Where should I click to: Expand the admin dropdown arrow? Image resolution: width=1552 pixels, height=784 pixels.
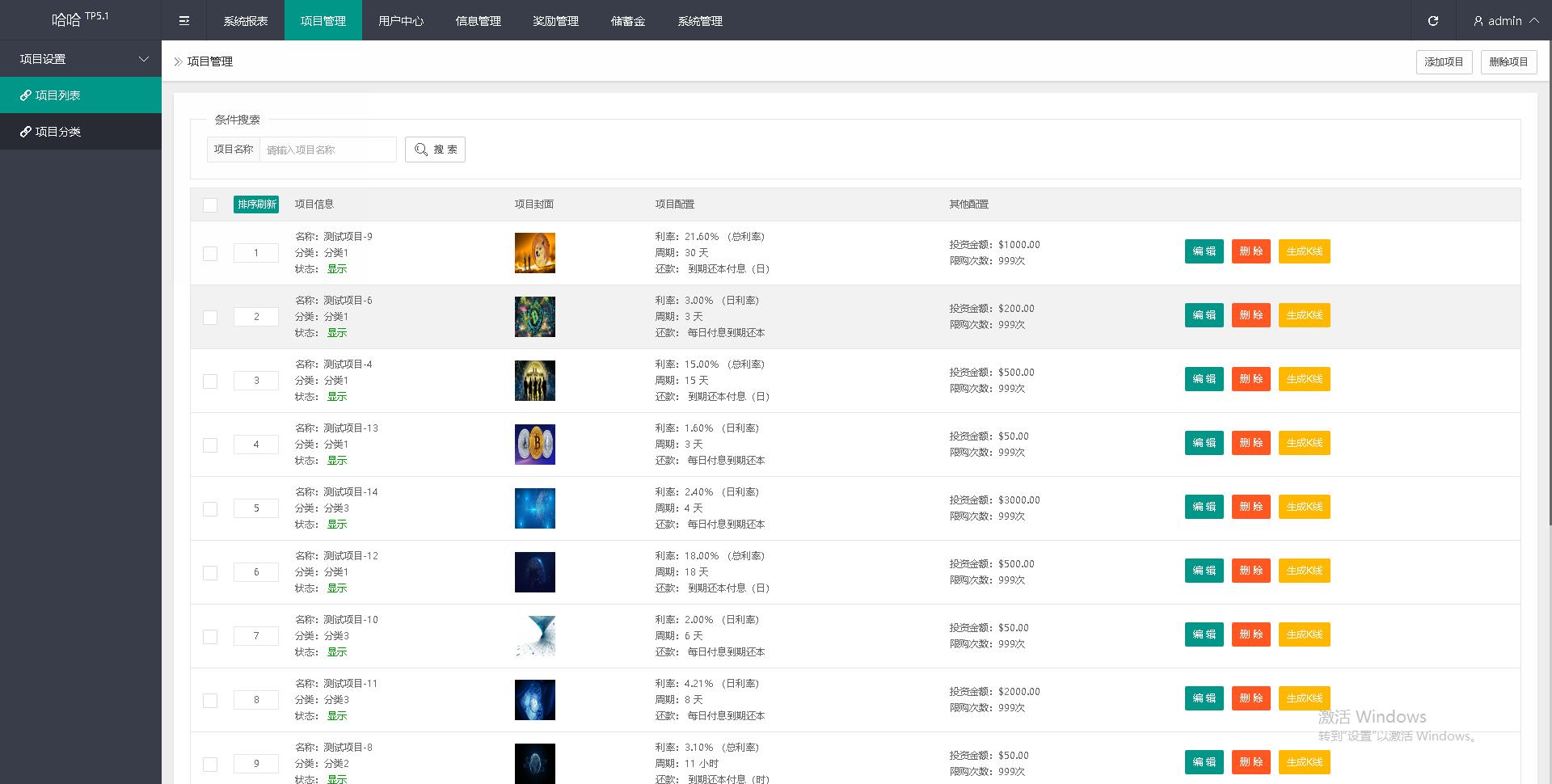point(1533,20)
